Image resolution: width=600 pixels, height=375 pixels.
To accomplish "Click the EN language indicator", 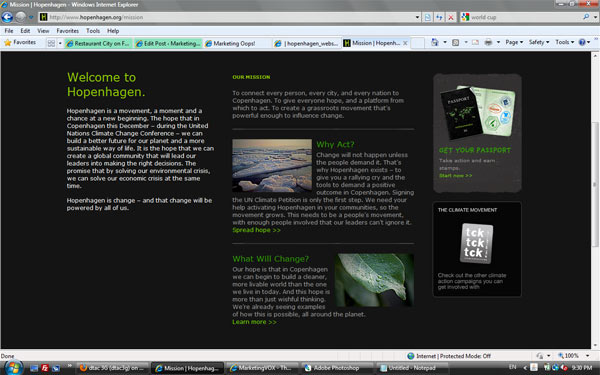I will (x=512, y=367).
